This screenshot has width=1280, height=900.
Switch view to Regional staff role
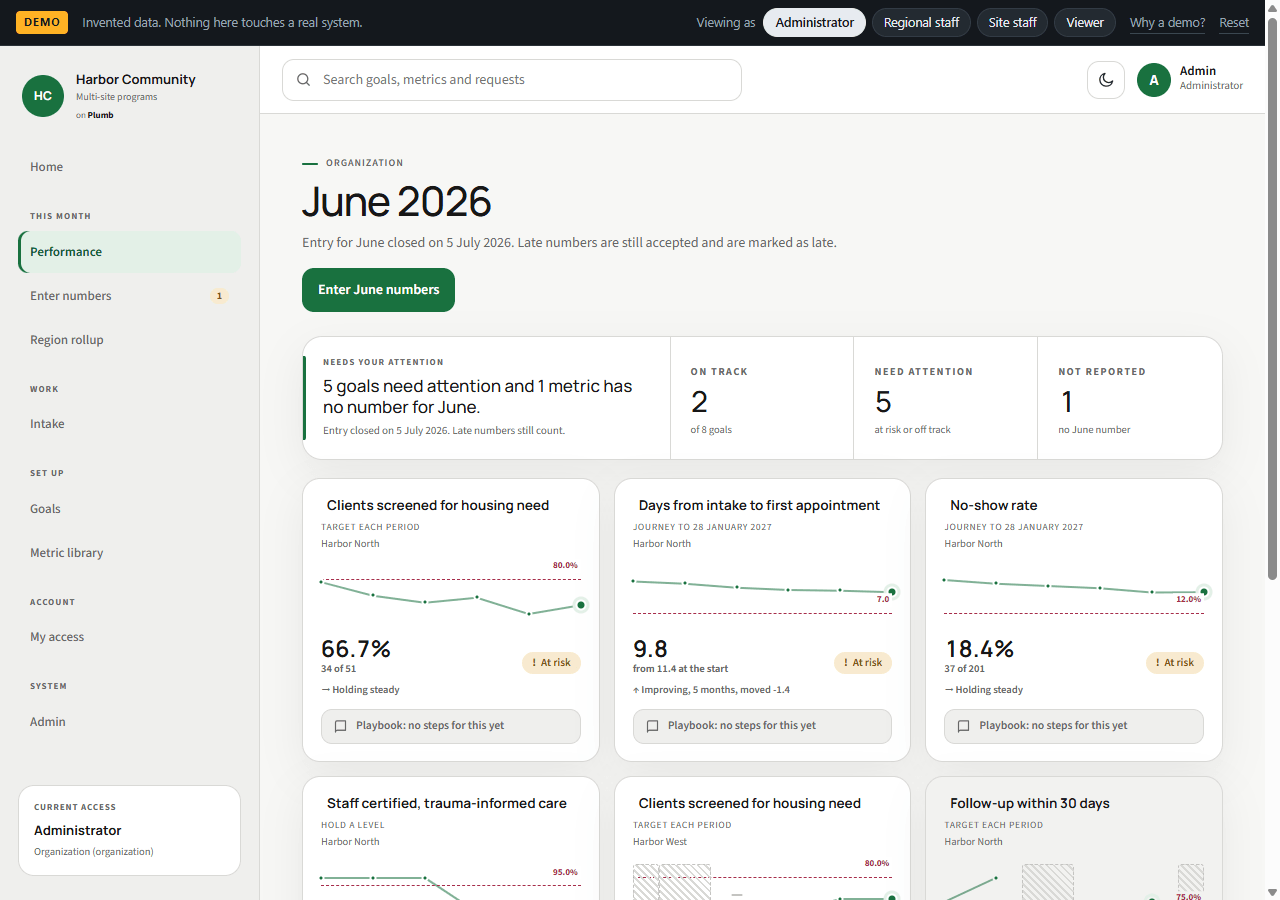921,23
